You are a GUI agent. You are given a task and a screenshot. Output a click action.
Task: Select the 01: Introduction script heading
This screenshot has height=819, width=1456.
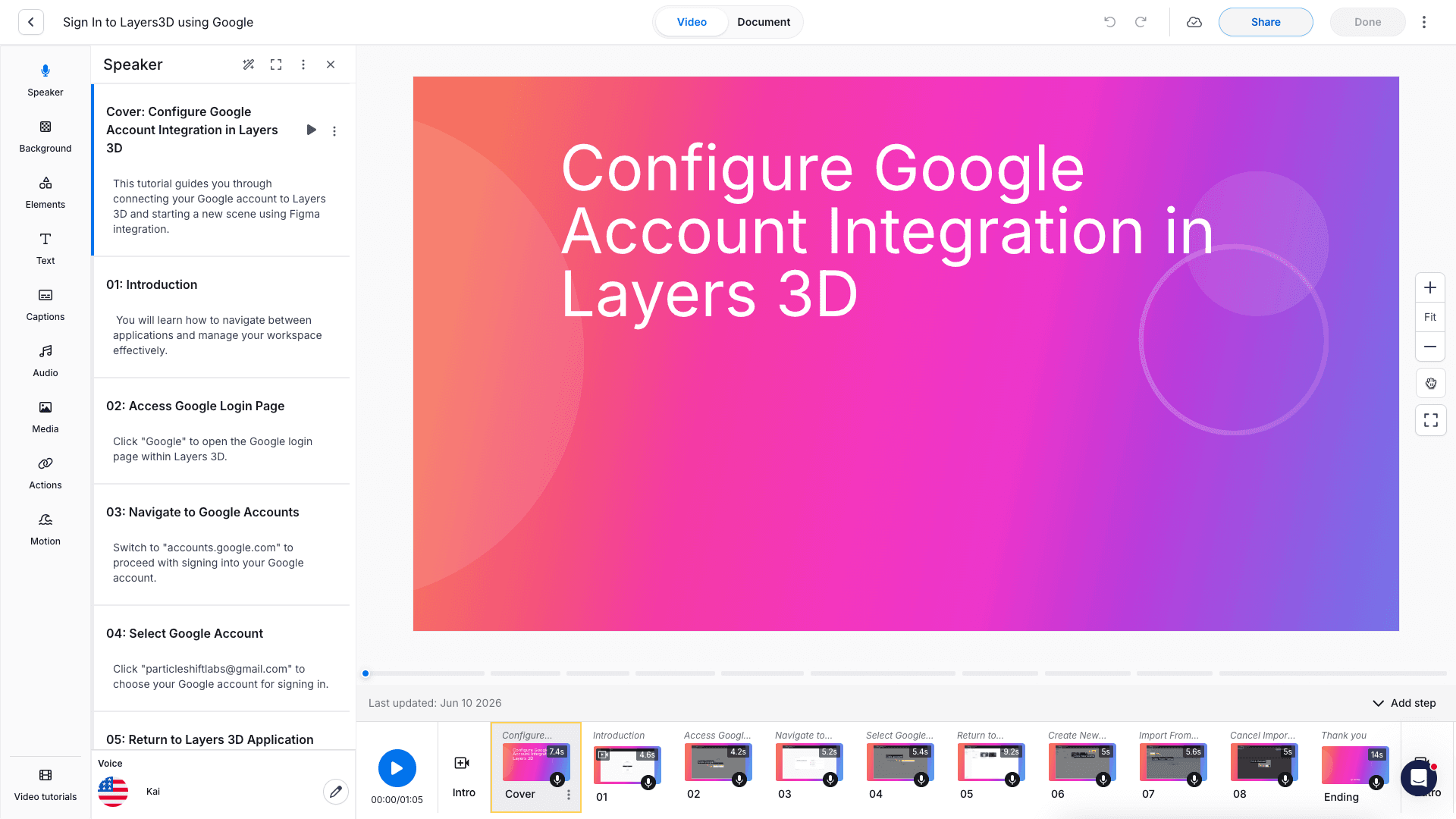pos(152,284)
